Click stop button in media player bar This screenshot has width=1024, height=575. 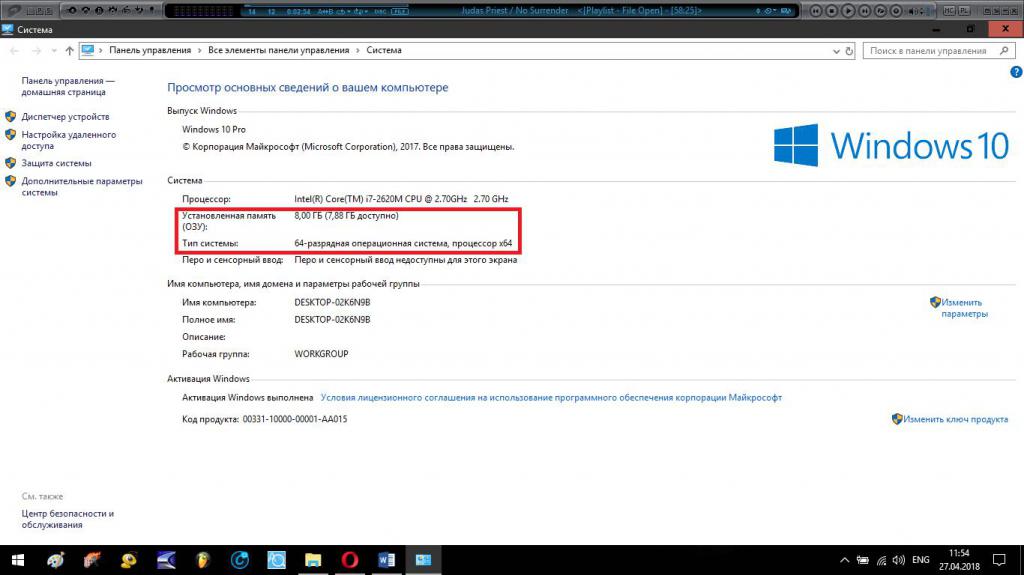pos(832,10)
